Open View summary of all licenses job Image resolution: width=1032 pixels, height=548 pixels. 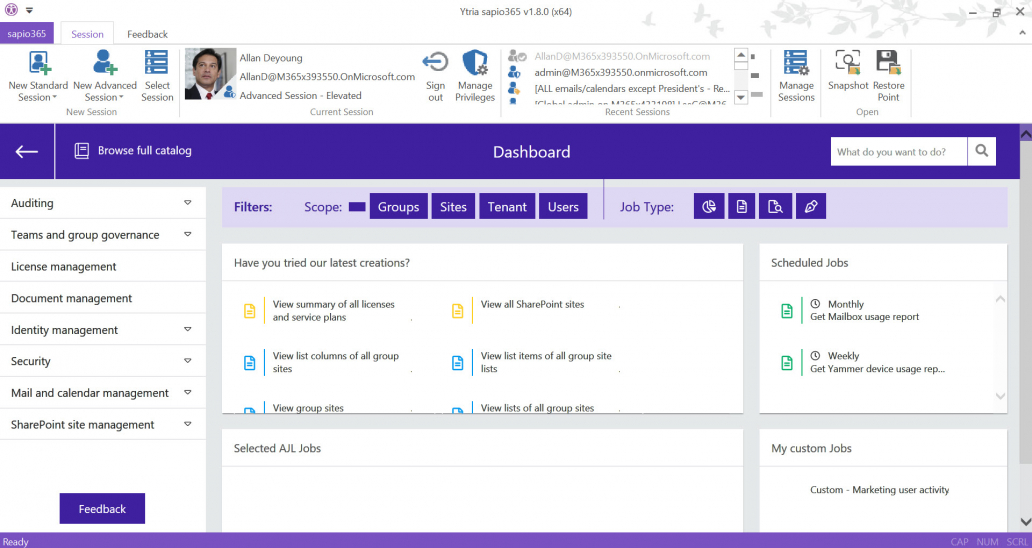[333, 311]
